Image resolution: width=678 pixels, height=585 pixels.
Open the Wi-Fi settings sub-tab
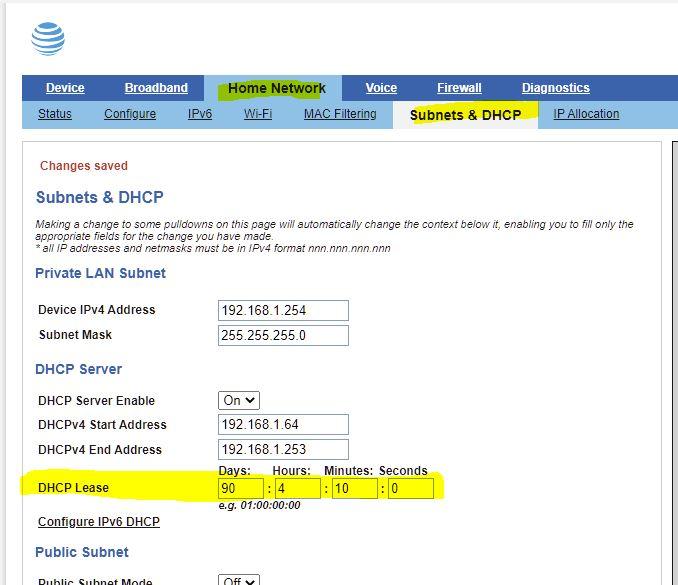click(x=258, y=114)
